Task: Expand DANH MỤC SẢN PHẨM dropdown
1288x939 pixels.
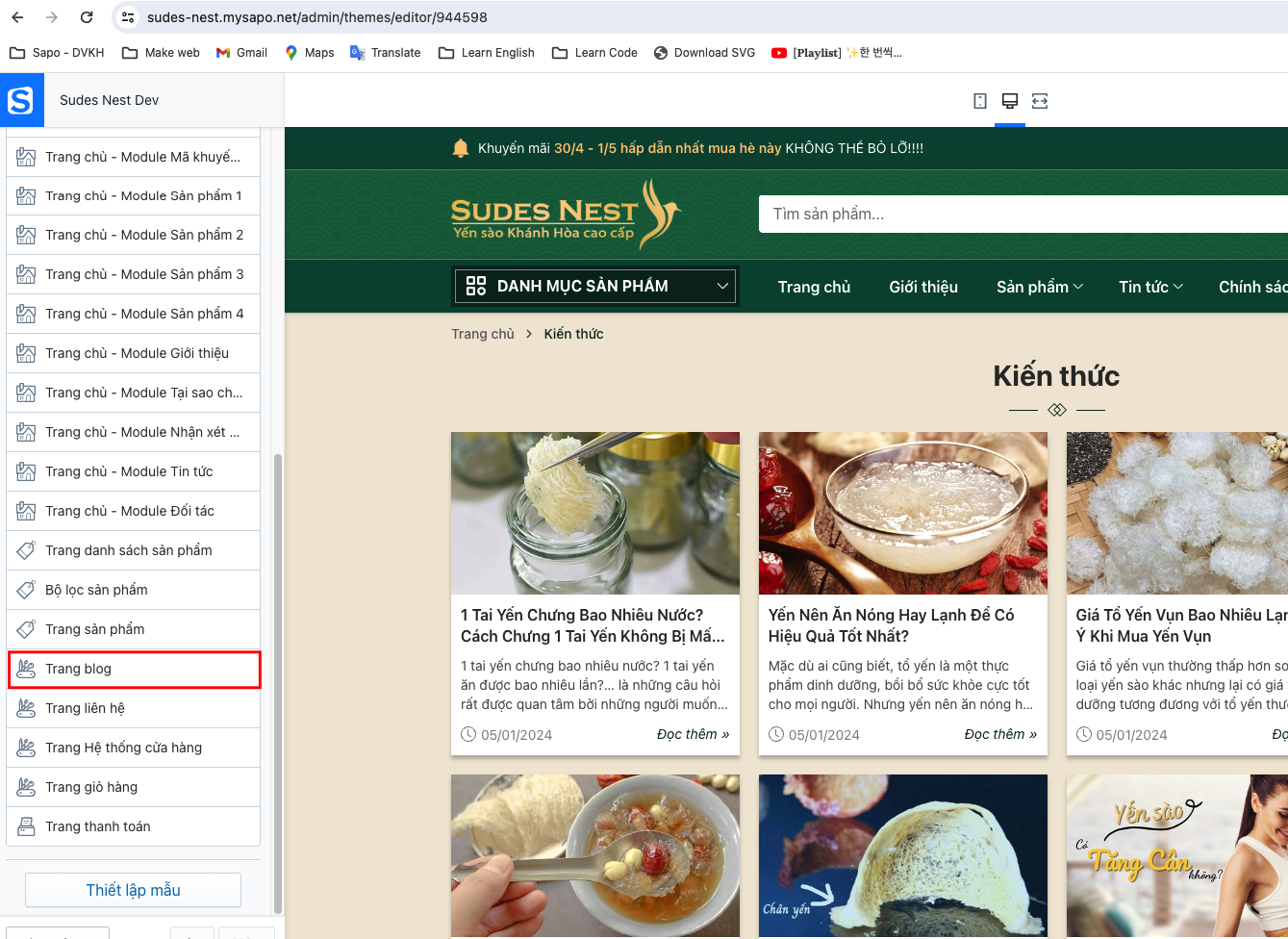Action: pos(722,286)
